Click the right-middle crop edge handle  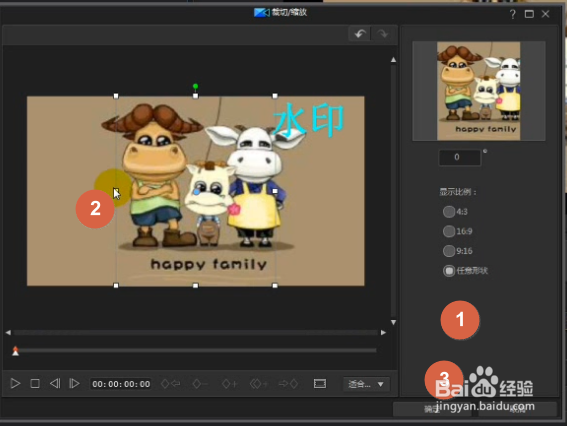pos(275,191)
